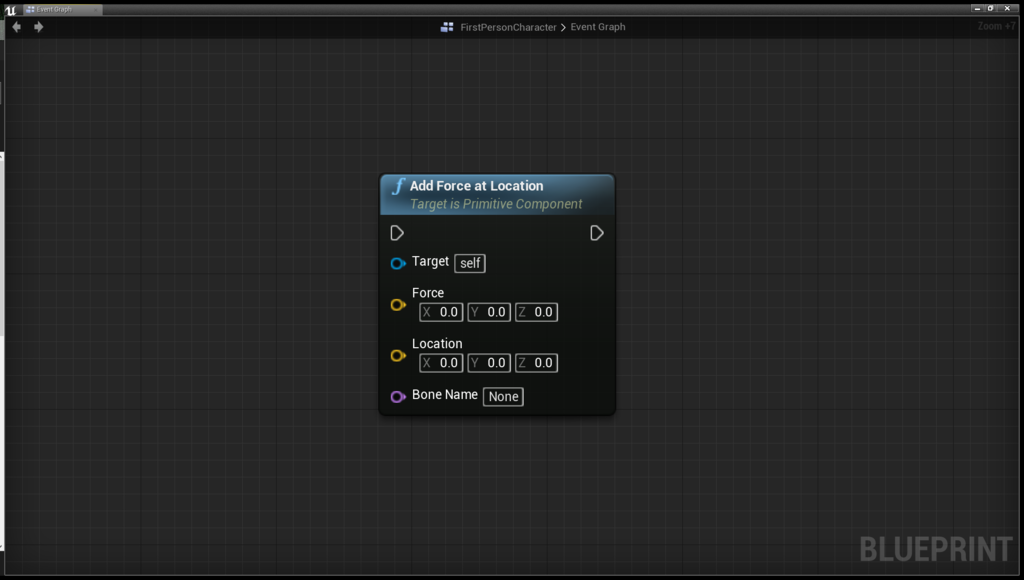Click the blue Target input pin

398,263
